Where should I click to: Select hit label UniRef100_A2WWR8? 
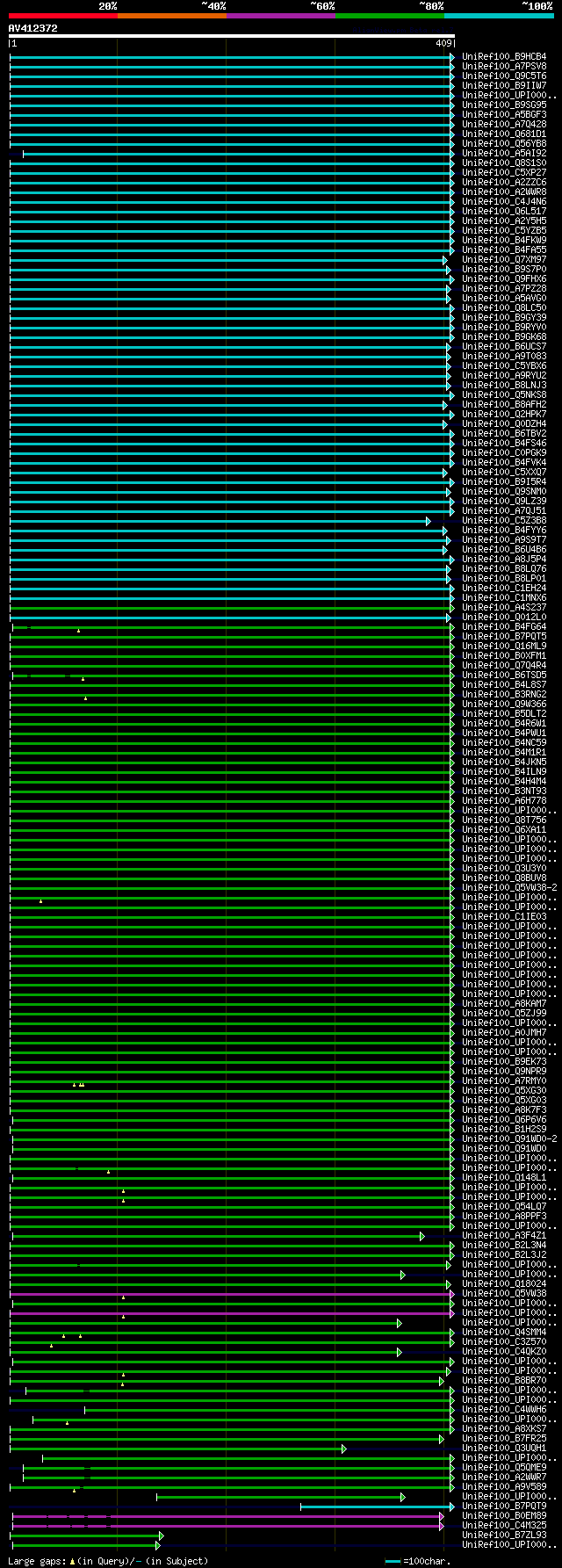click(x=504, y=192)
